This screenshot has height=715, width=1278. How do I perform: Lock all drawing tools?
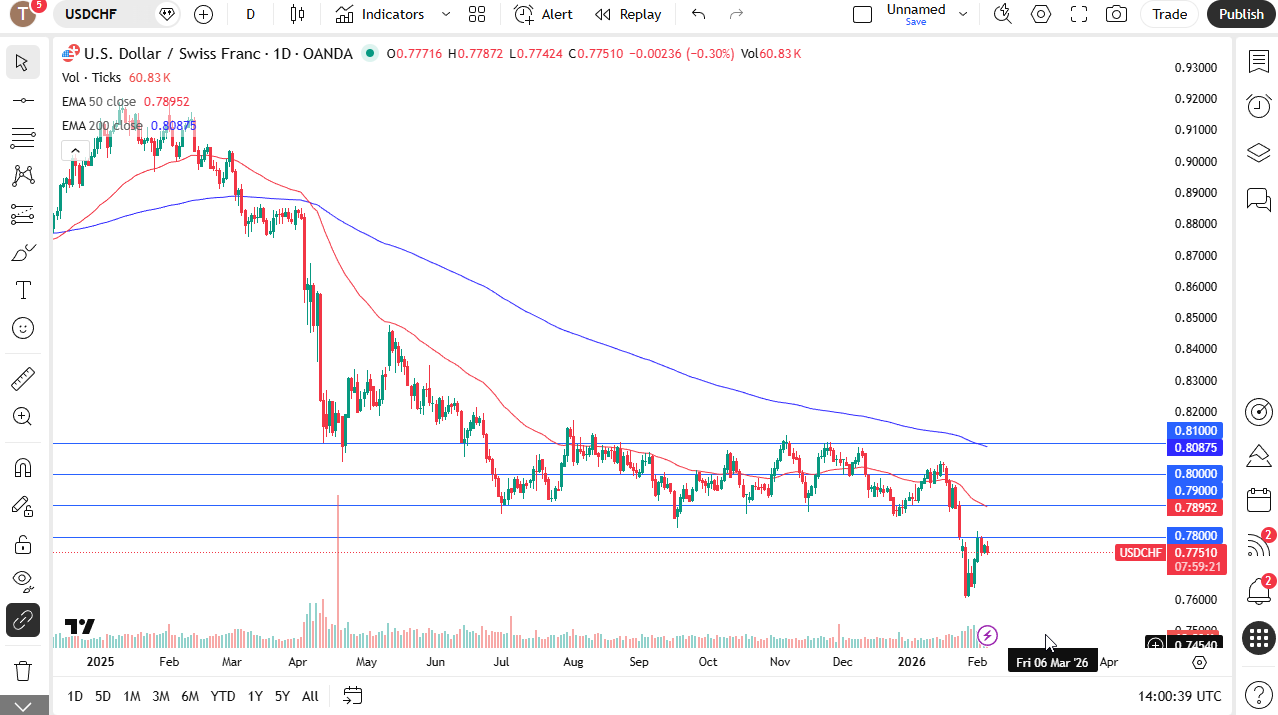click(22, 544)
